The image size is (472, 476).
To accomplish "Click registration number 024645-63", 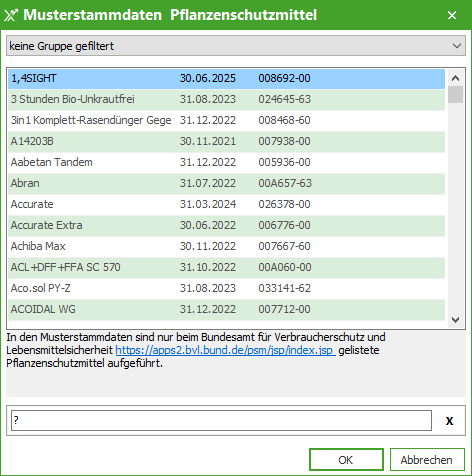I will (284, 99).
